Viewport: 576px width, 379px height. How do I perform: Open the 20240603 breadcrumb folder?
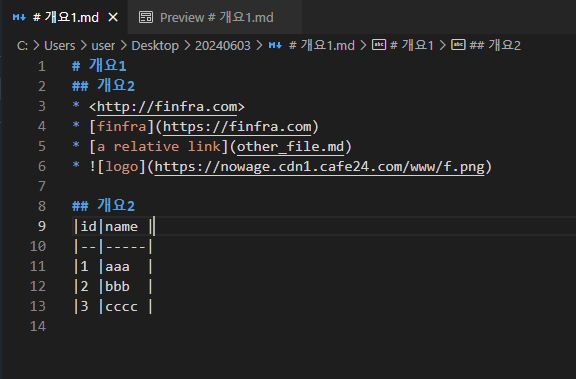pos(223,46)
